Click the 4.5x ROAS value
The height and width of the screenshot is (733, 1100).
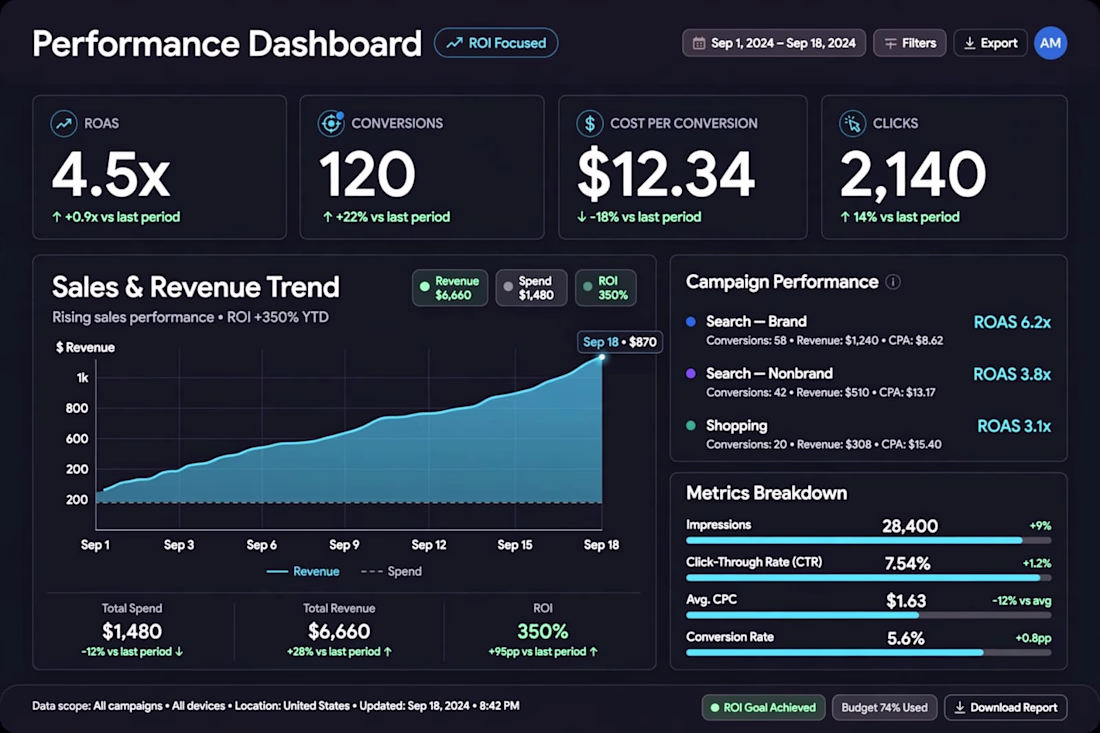[111, 175]
